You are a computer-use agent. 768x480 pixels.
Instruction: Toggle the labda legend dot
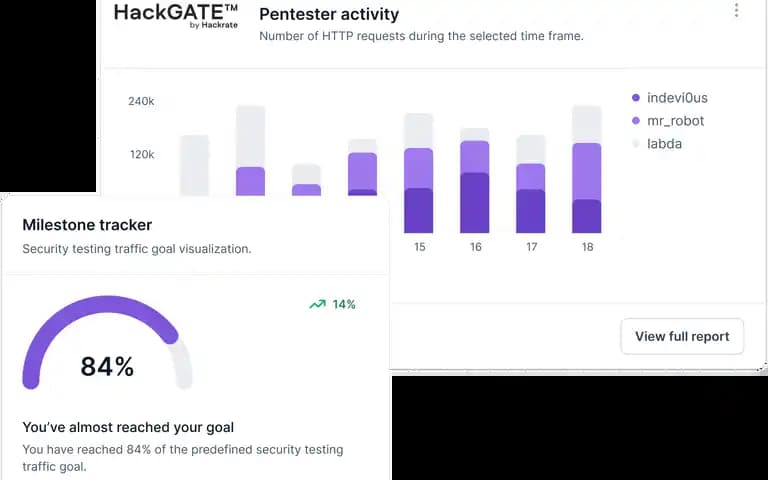pos(636,144)
